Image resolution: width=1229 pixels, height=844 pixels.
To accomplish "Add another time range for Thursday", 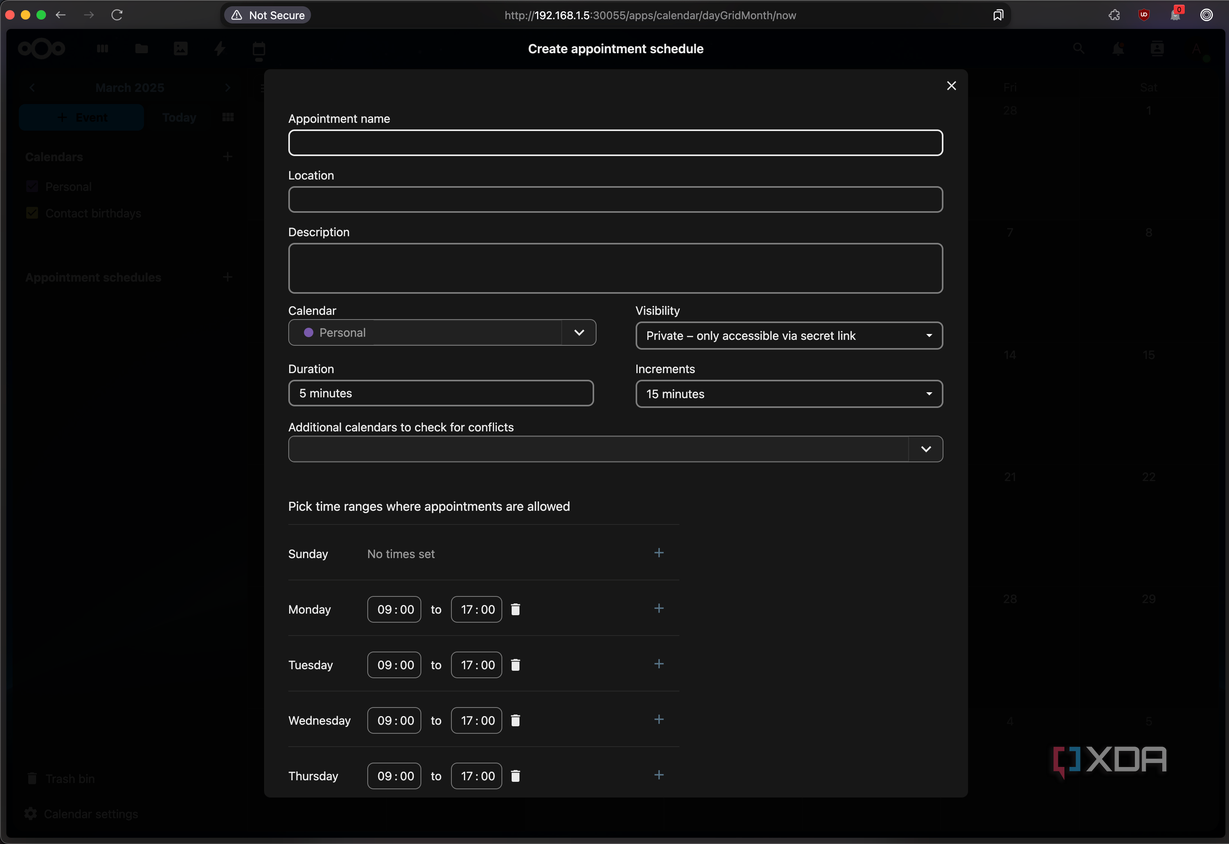I will (x=659, y=775).
